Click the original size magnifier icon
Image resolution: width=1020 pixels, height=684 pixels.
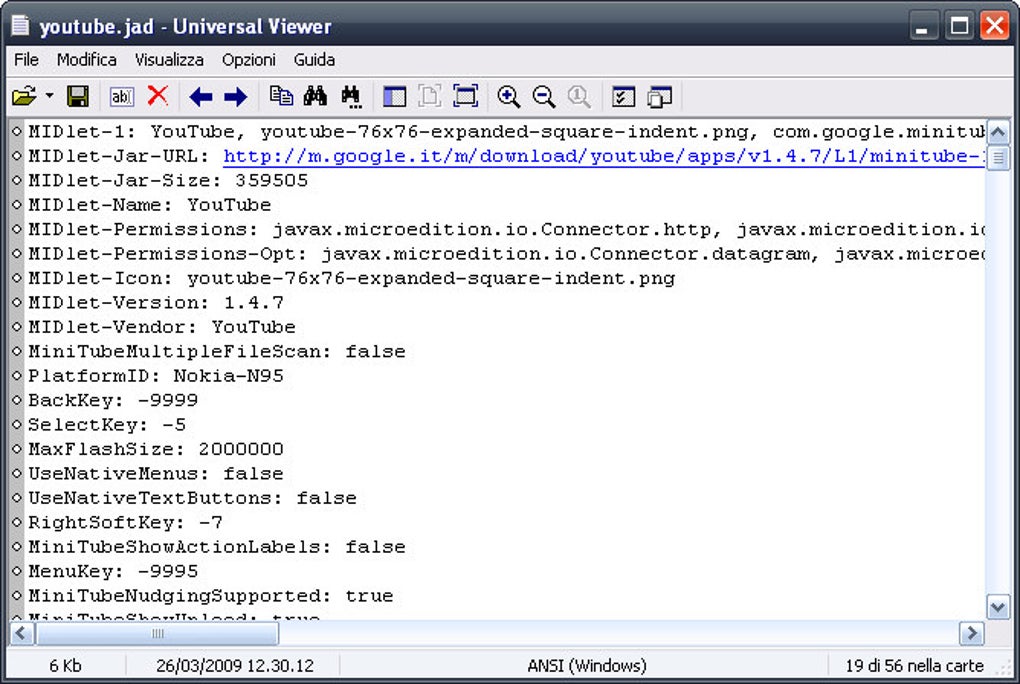[578, 97]
